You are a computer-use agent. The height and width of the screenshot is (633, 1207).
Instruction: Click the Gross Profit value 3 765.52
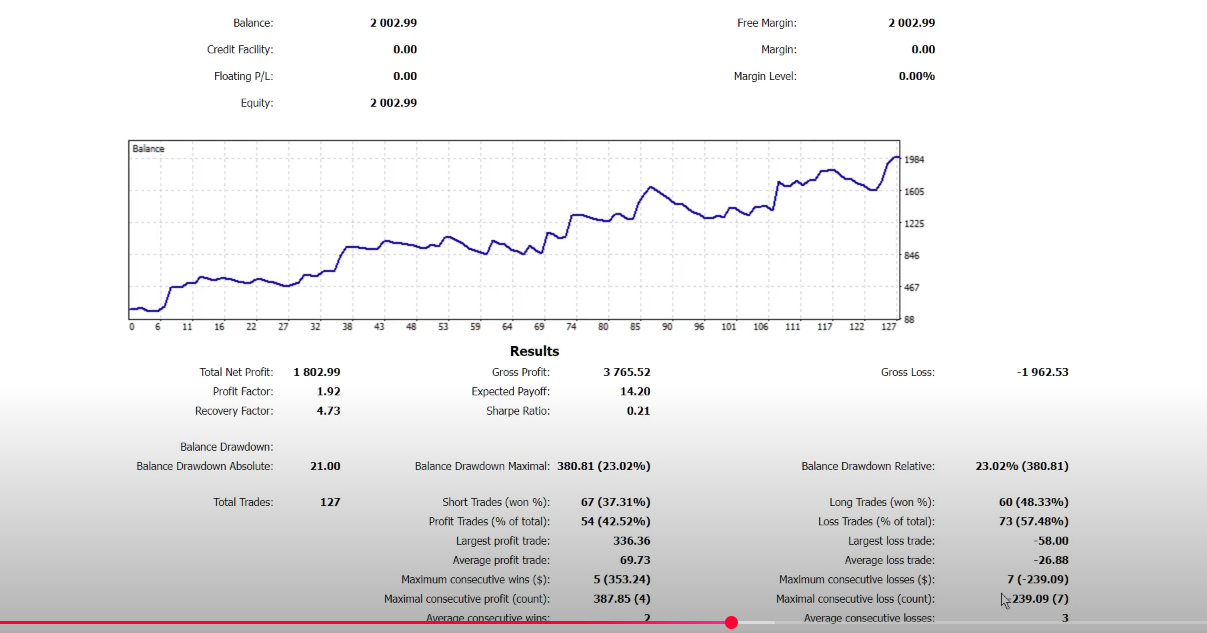point(627,372)
